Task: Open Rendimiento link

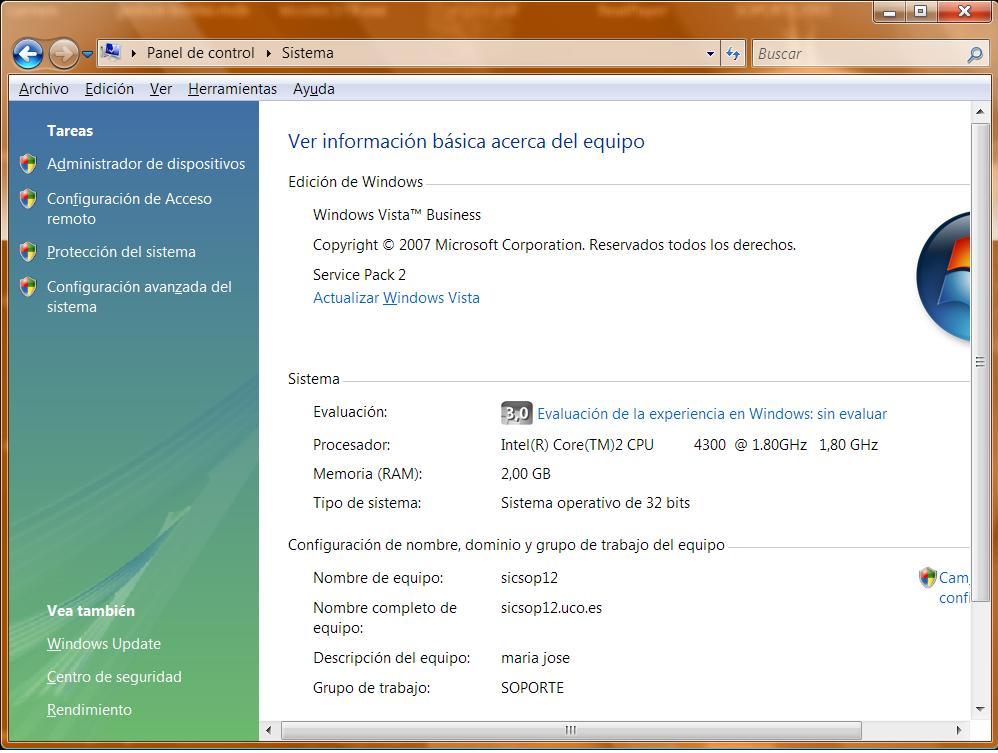Action: click(89, 710)
